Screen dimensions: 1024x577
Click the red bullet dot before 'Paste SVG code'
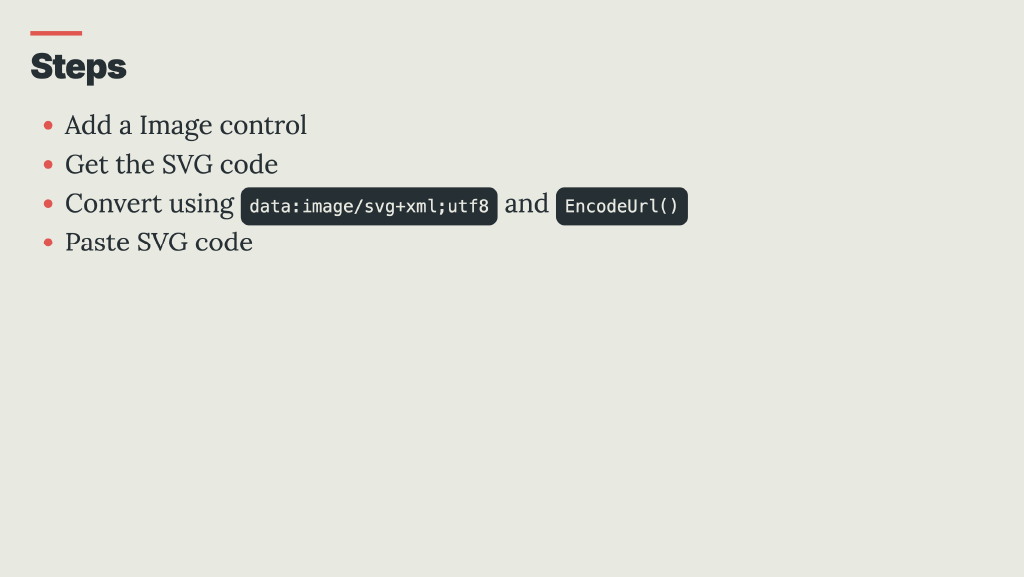48,243
